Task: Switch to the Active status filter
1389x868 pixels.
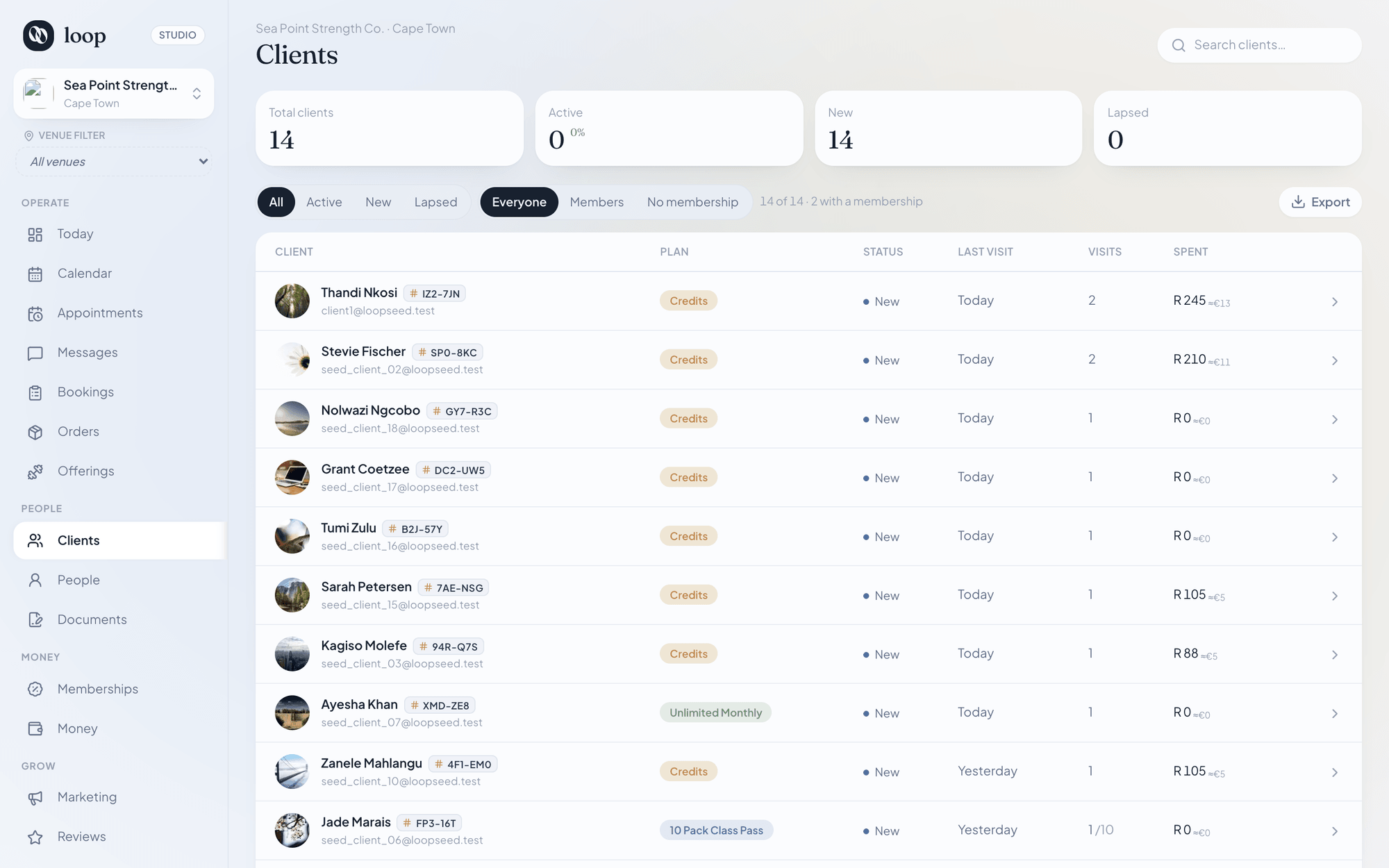Action: click(324, 202)
